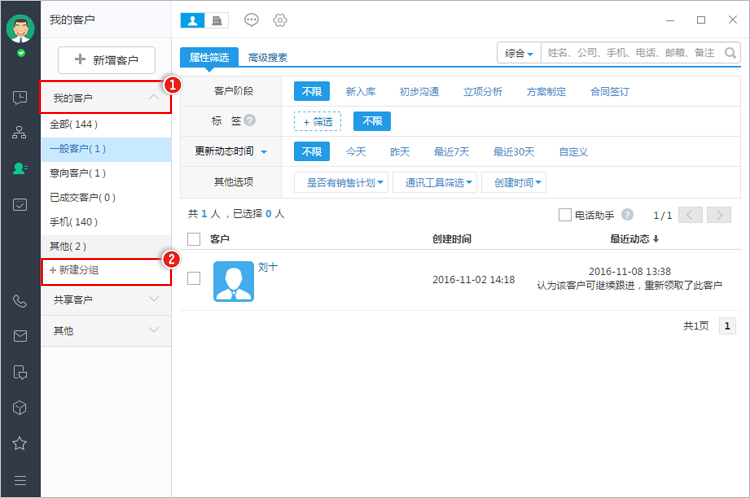Go to the previous page arrow
Screen dimensions: 750x498
pos(690,215)
